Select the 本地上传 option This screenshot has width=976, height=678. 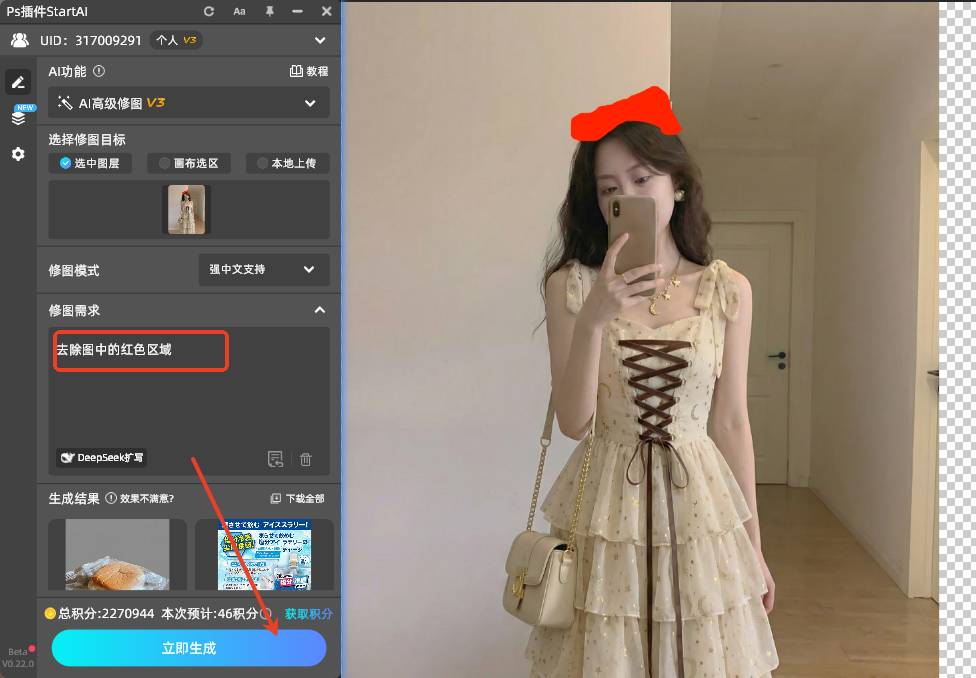coord(287,163)
